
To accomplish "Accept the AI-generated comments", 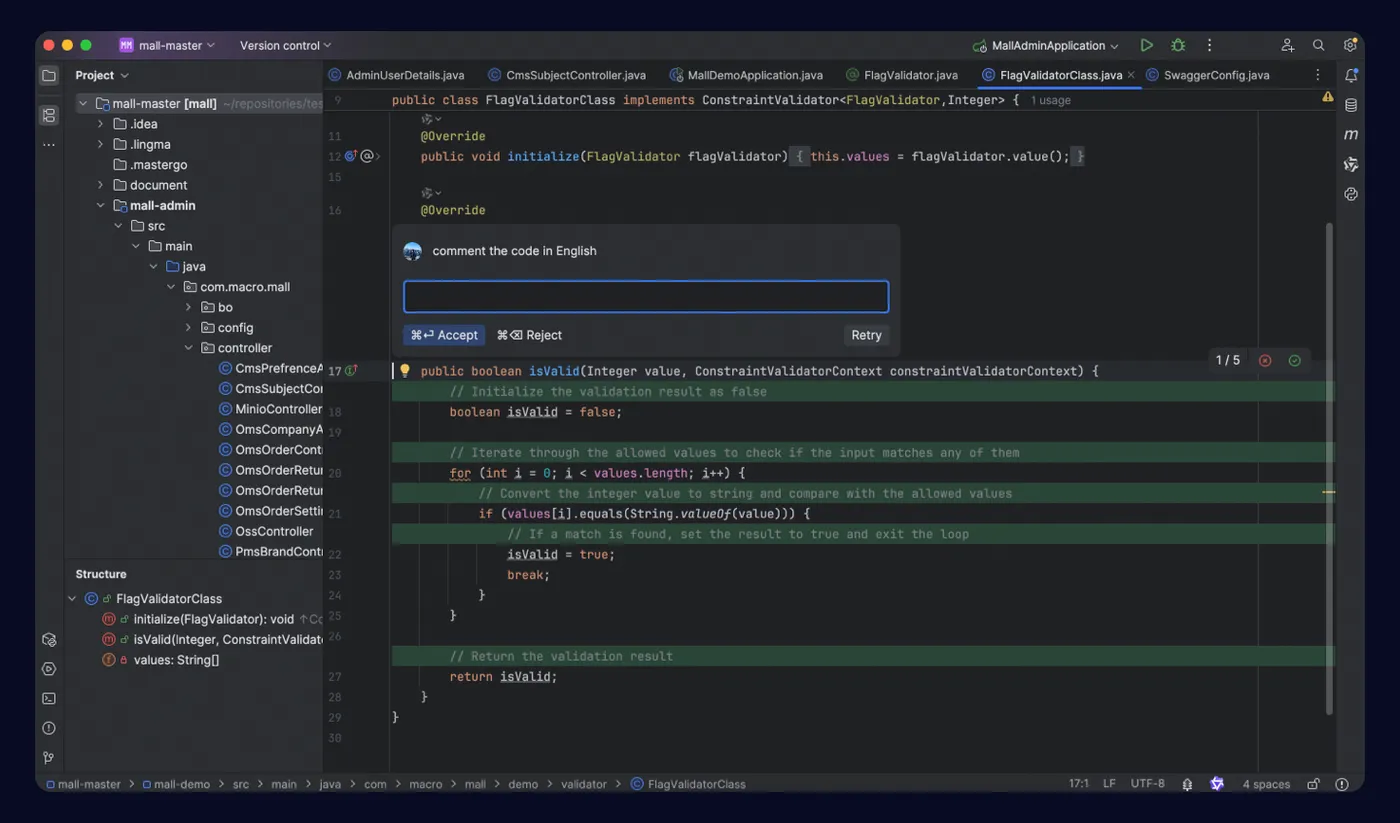I will (x=444, y=335).
